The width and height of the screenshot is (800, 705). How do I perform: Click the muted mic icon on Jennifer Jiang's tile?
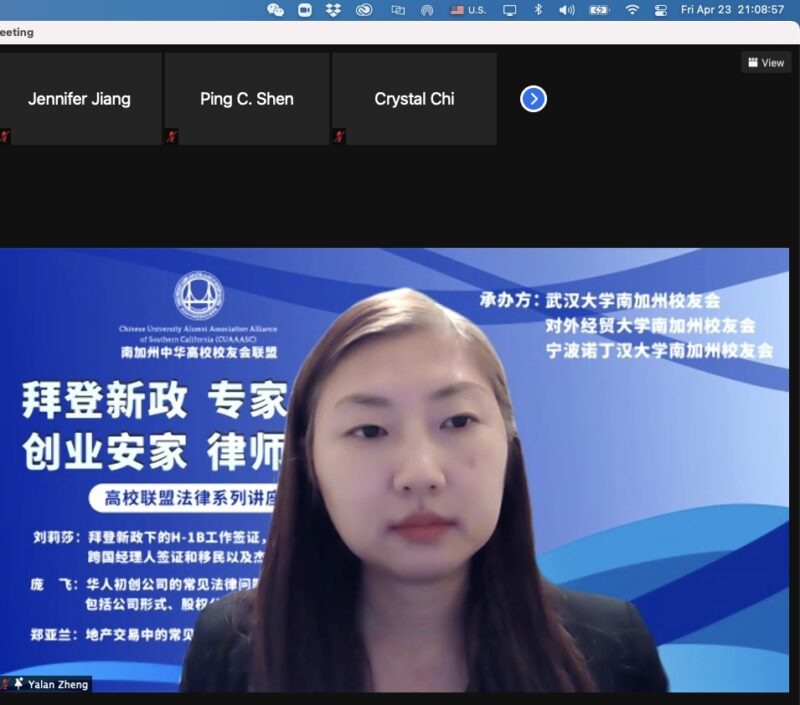5,136
